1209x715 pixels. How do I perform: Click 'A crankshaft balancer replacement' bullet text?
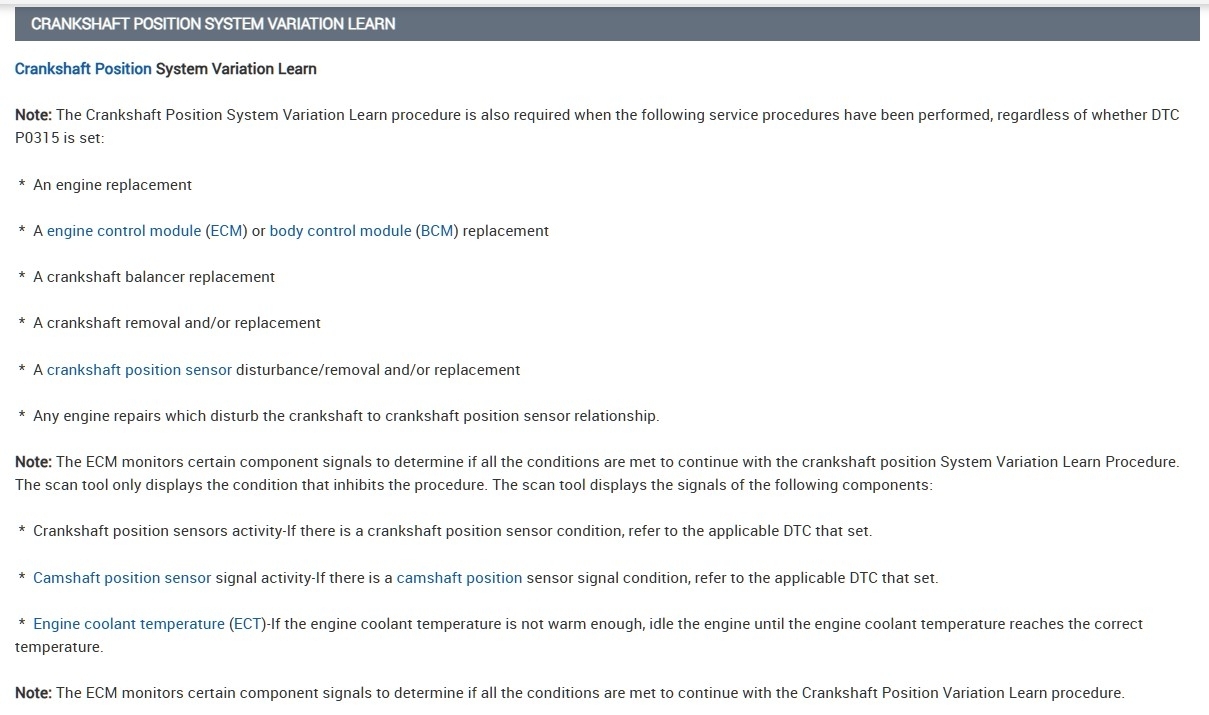154,277
